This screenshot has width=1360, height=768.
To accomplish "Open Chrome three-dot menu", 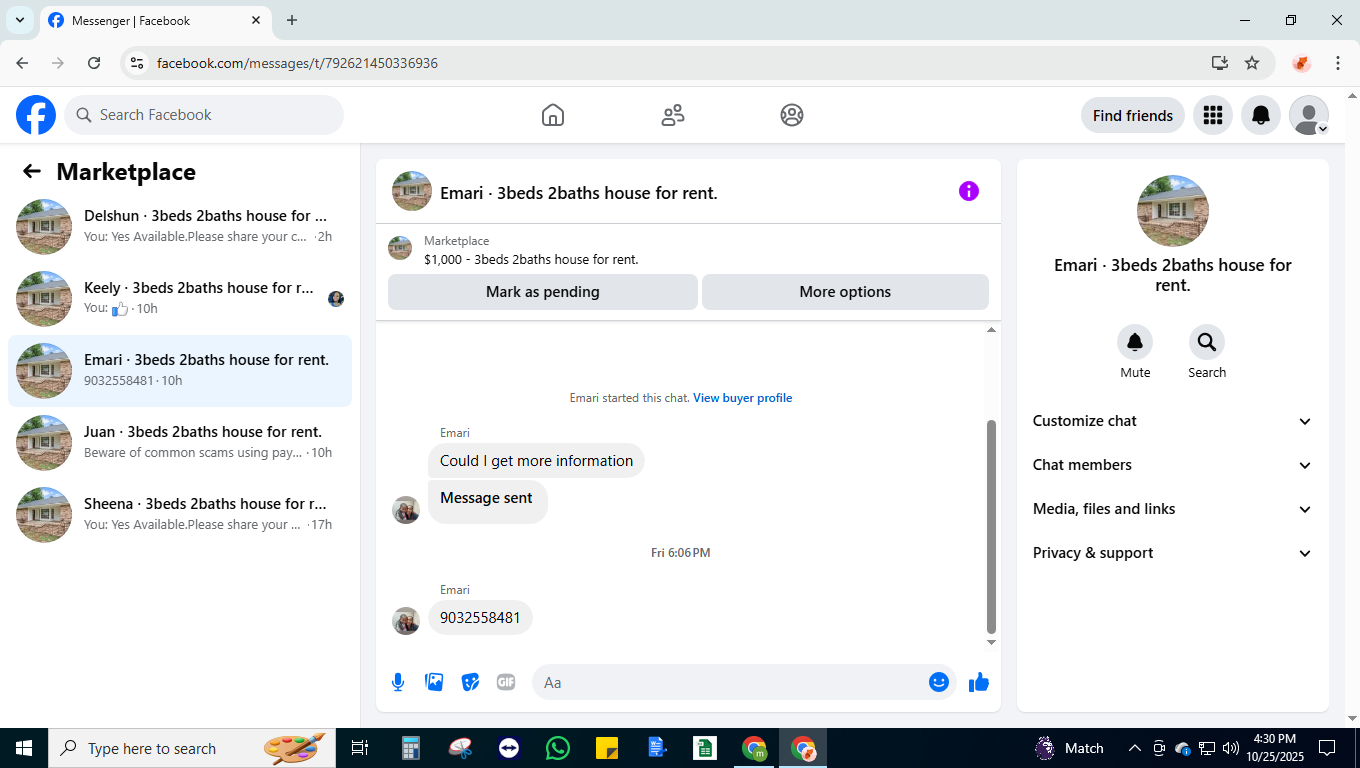I will point(1338,63).
